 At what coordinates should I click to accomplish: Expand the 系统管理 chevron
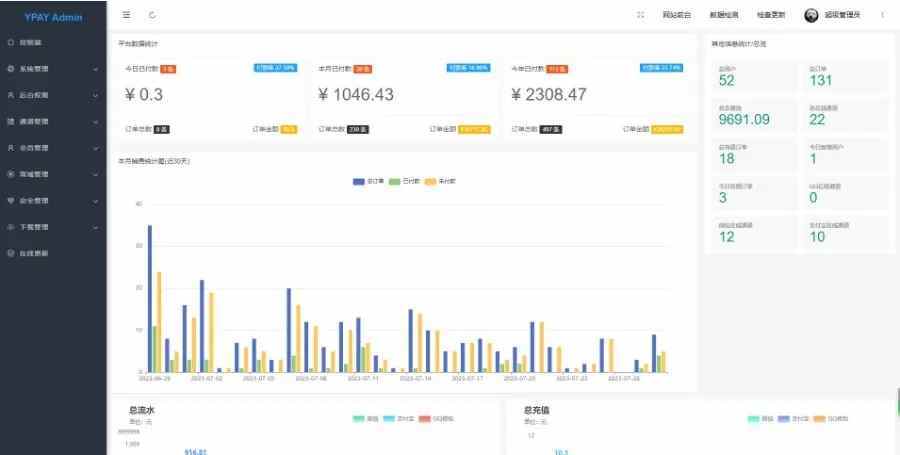(x=95, y=69)
